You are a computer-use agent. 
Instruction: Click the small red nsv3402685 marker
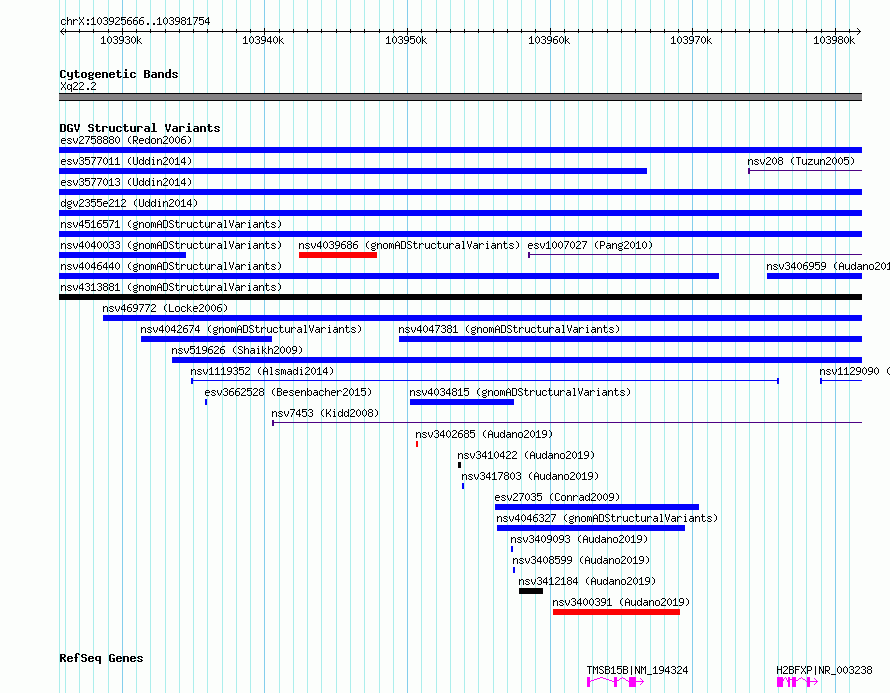click(417, 444)
